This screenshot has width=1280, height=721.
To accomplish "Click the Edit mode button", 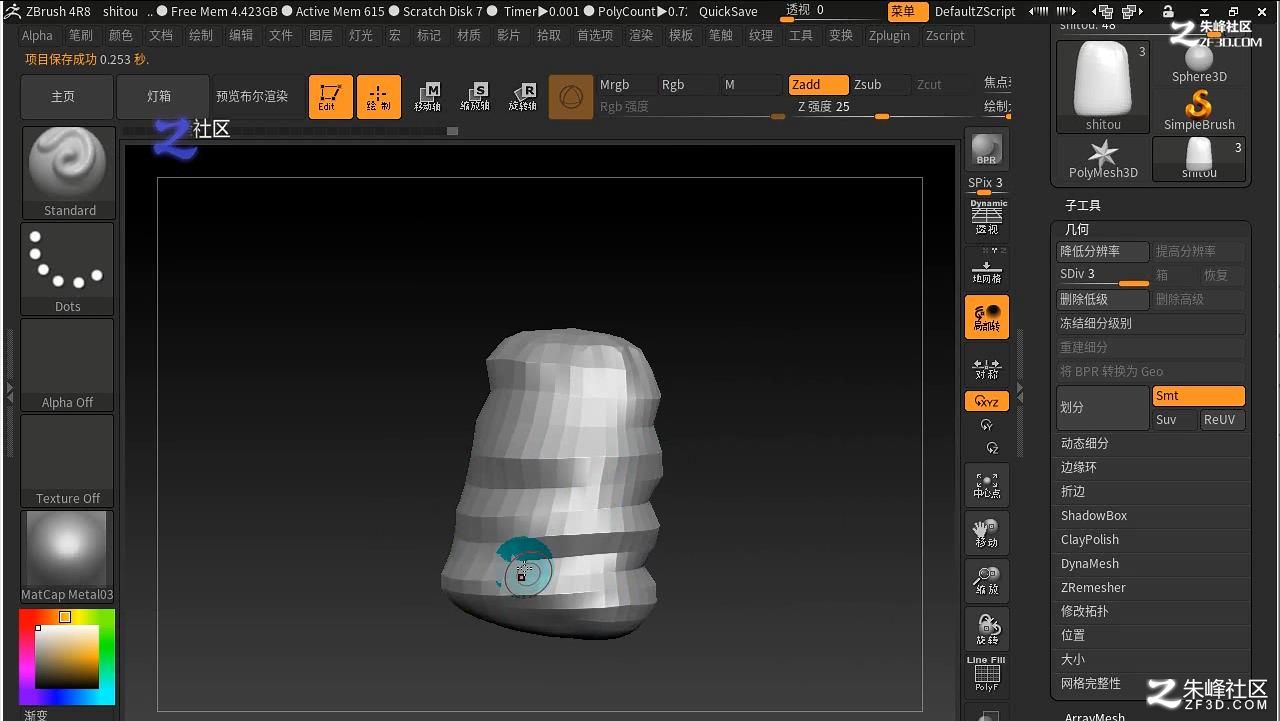I will click(x=330, y=97).
